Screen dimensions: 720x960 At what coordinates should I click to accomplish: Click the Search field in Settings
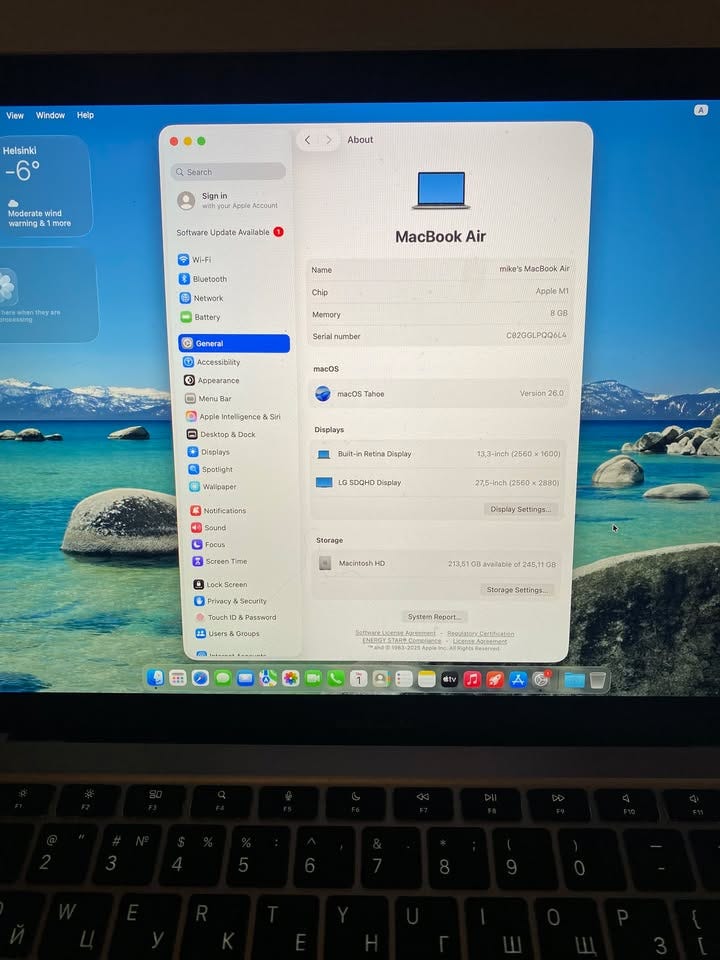coord(228,172)
